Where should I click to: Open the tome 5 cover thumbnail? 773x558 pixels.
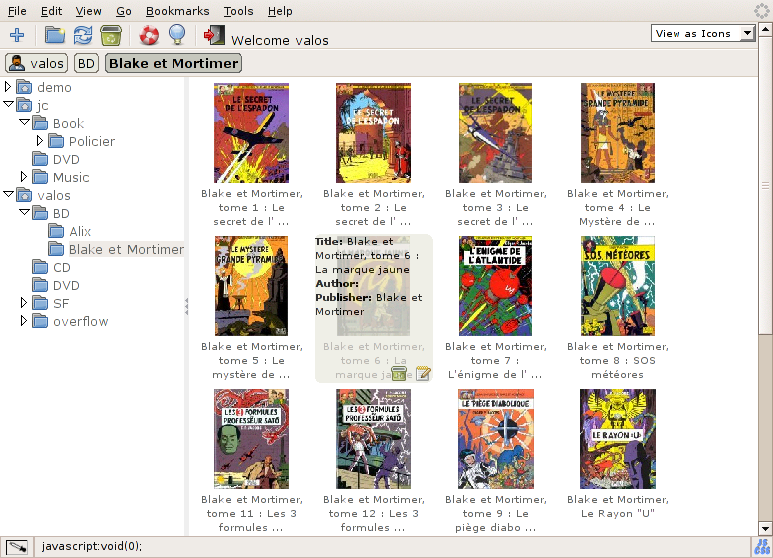[x=251, y=286]
